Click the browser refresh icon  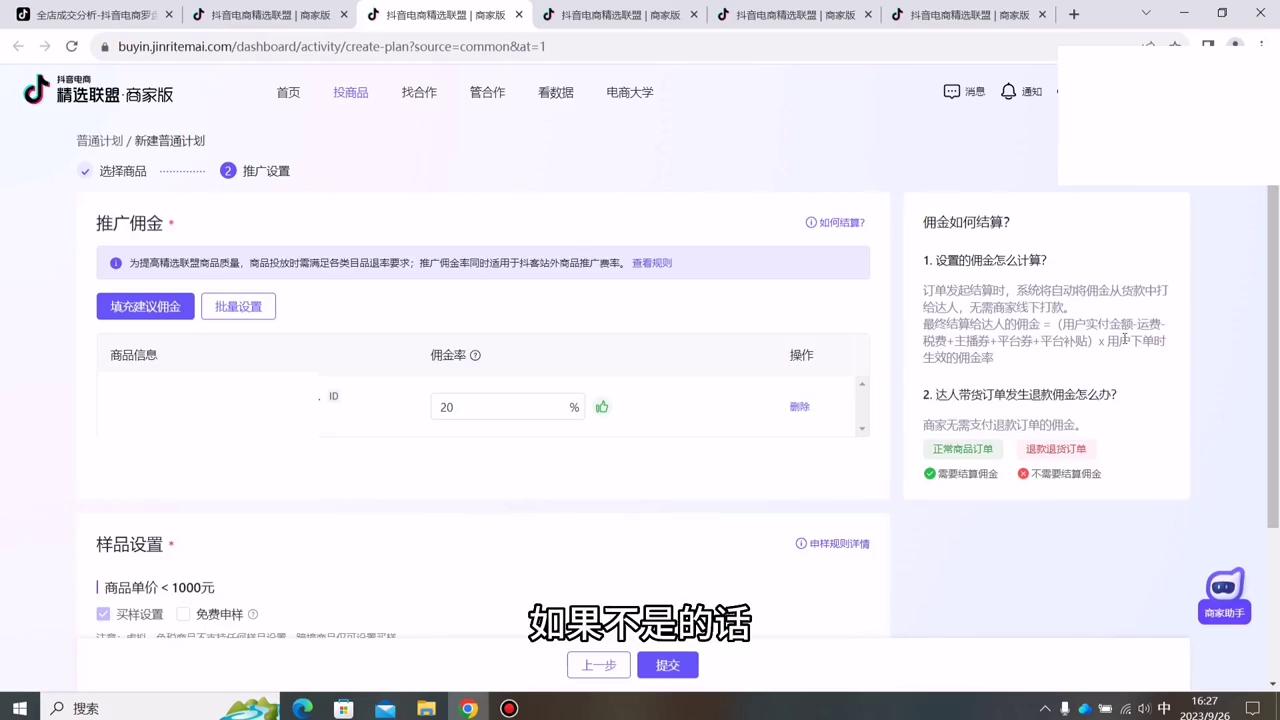click(x=71, y=46)
